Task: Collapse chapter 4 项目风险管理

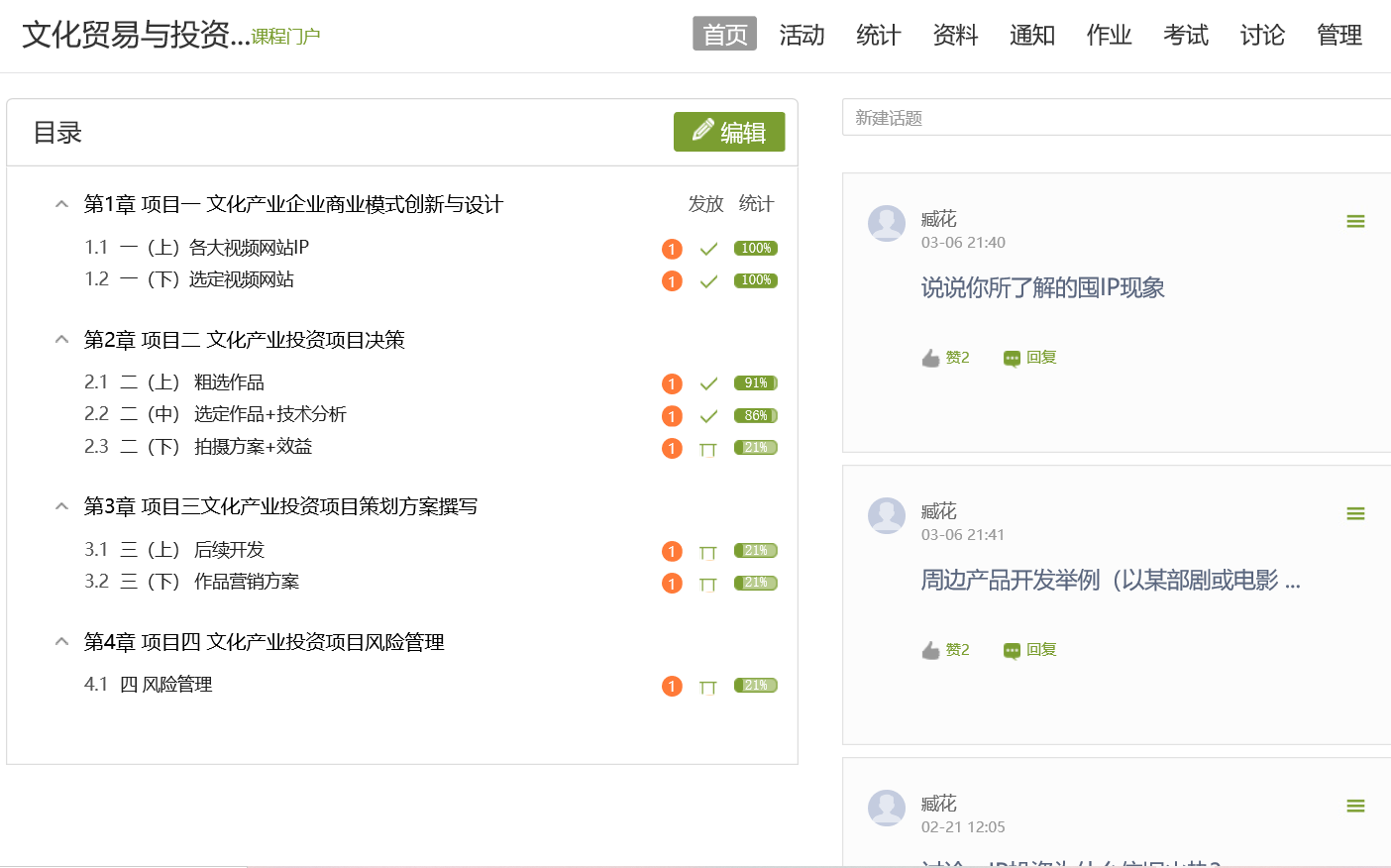Action: [x=61, y=642]
